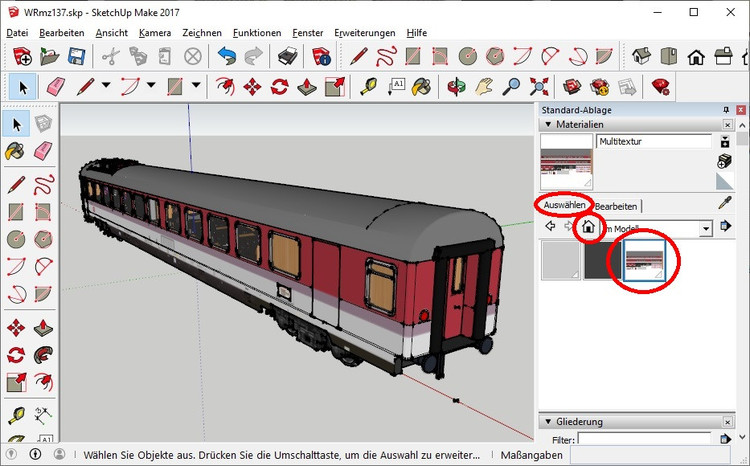Open the 'Im Modell' material library dropdown
This screenshot has height=466, width=750.
(x=706, y=228)
